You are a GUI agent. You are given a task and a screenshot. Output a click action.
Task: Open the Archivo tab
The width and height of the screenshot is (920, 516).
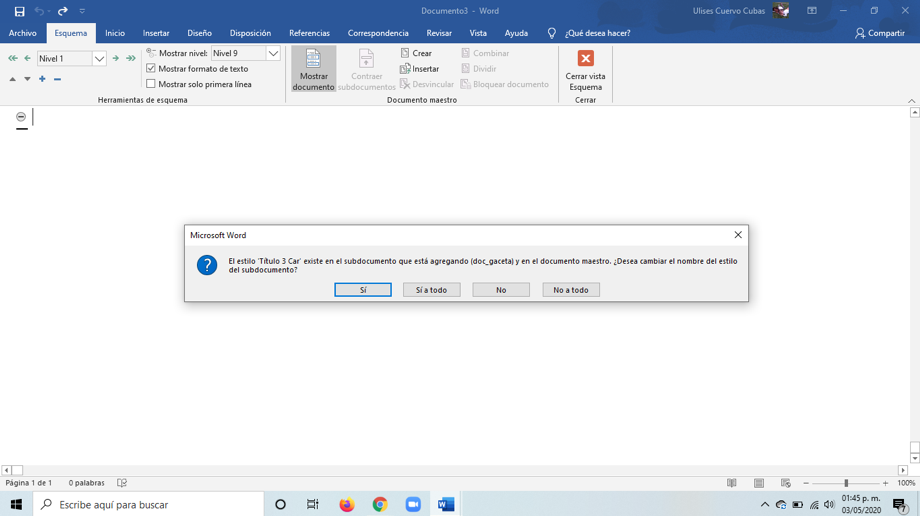pos(22,33)
